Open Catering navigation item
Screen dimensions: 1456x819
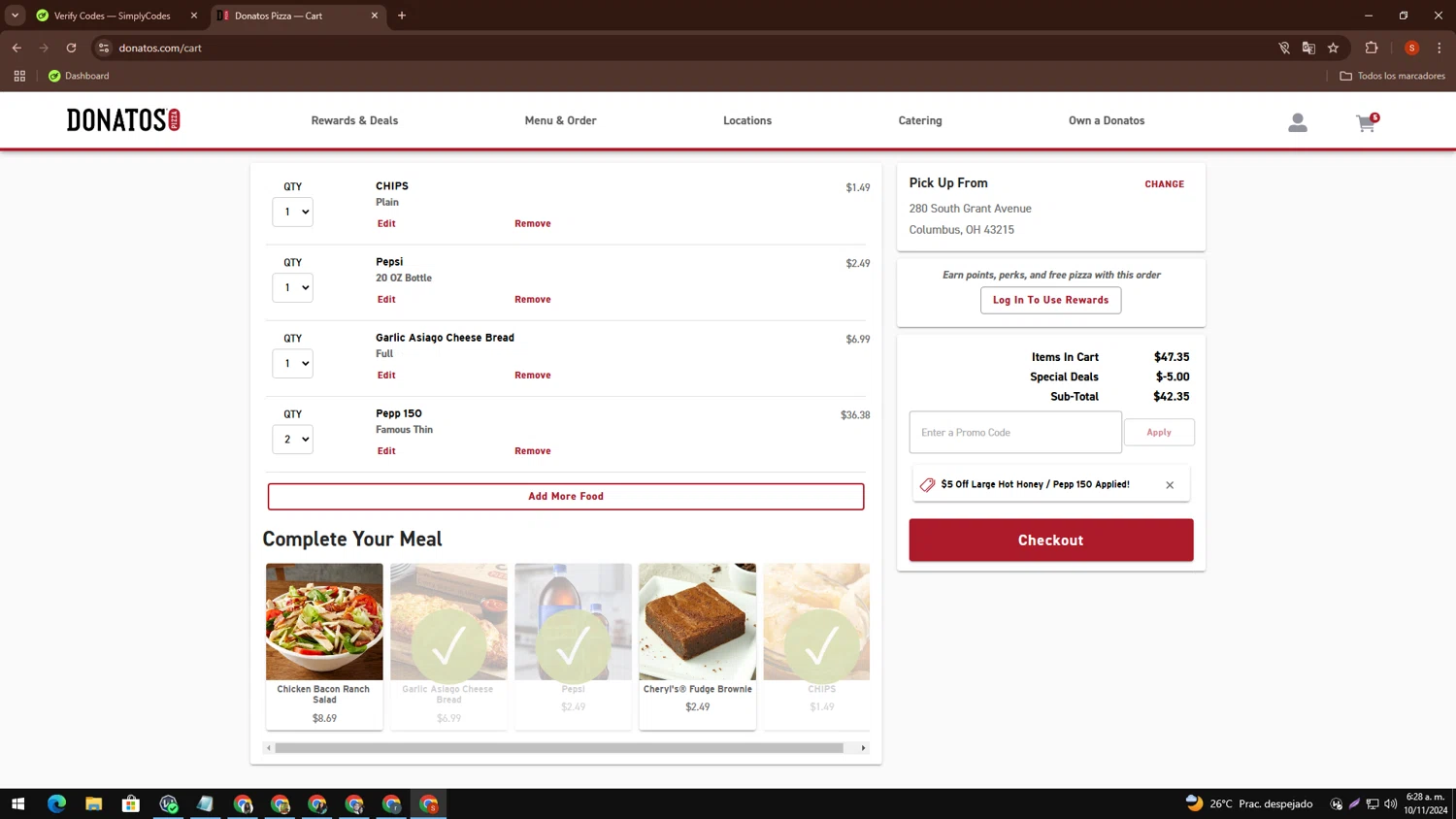[x=920, y=120]
